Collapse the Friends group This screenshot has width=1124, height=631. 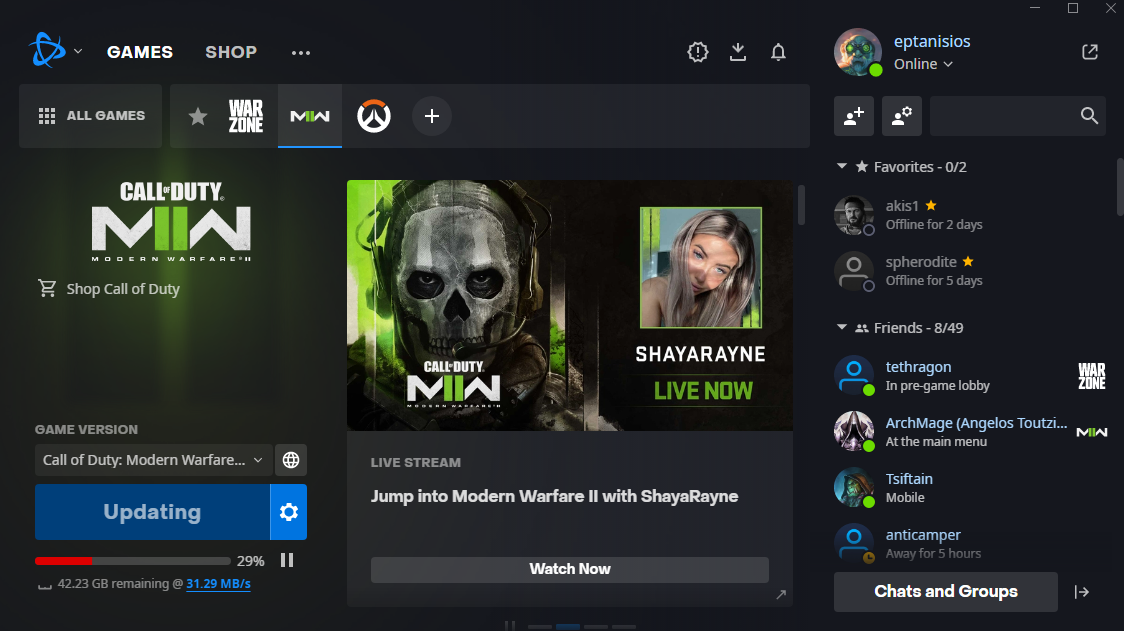(x=842, y=328)
